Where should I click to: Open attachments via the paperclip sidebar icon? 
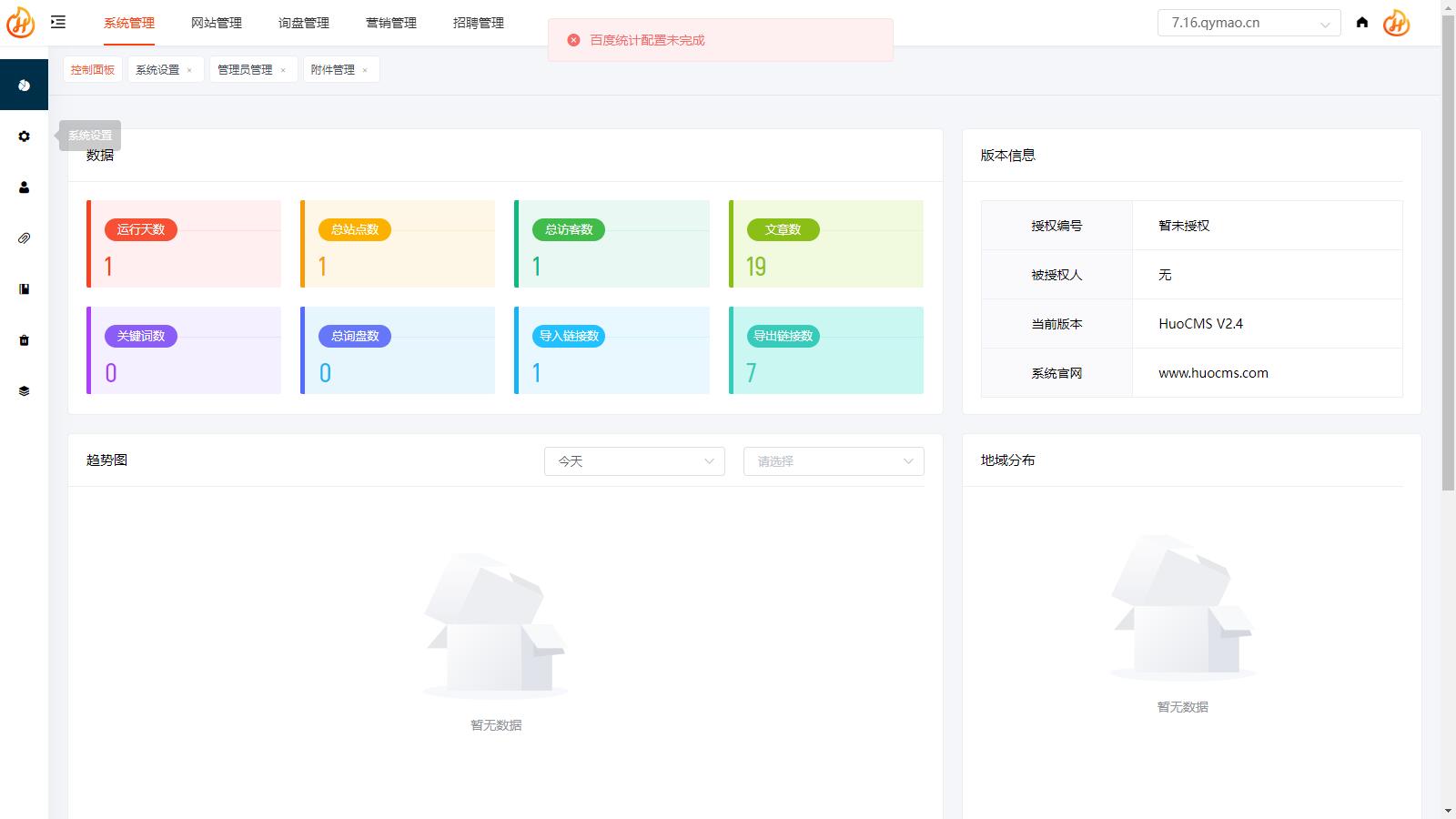pos(24,238)
